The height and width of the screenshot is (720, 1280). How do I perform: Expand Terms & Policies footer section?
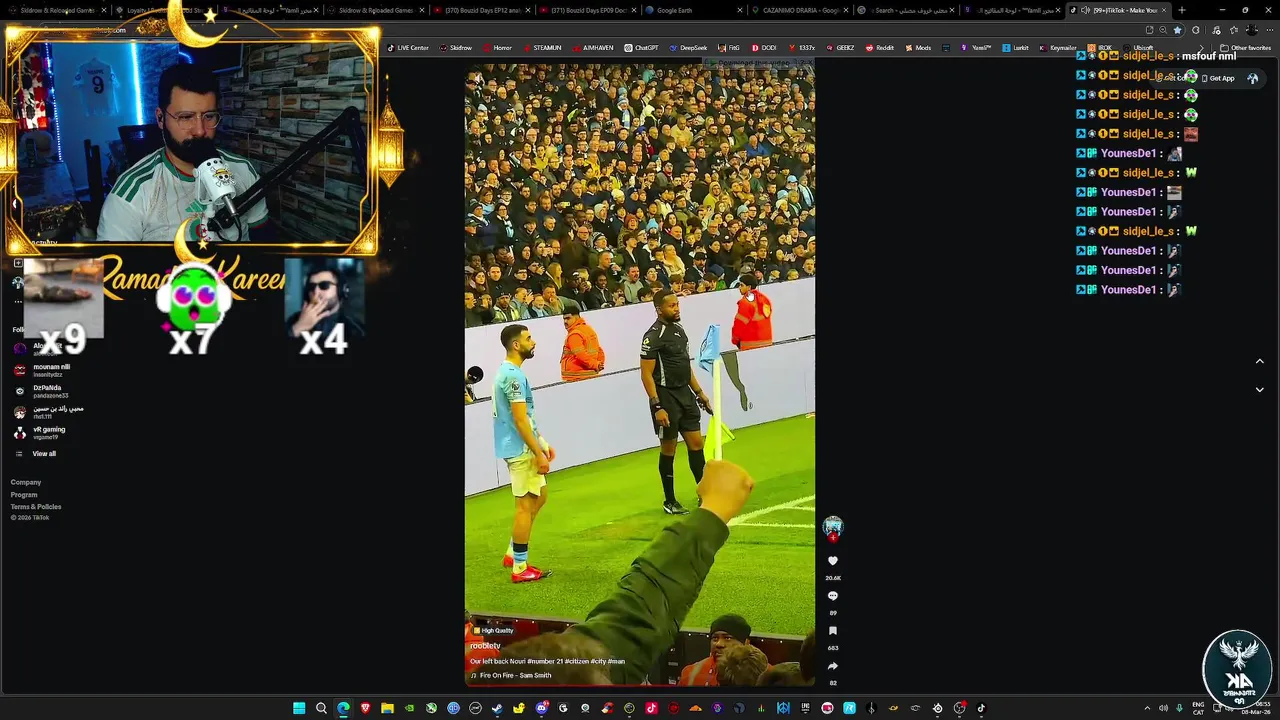coord(36,507)
